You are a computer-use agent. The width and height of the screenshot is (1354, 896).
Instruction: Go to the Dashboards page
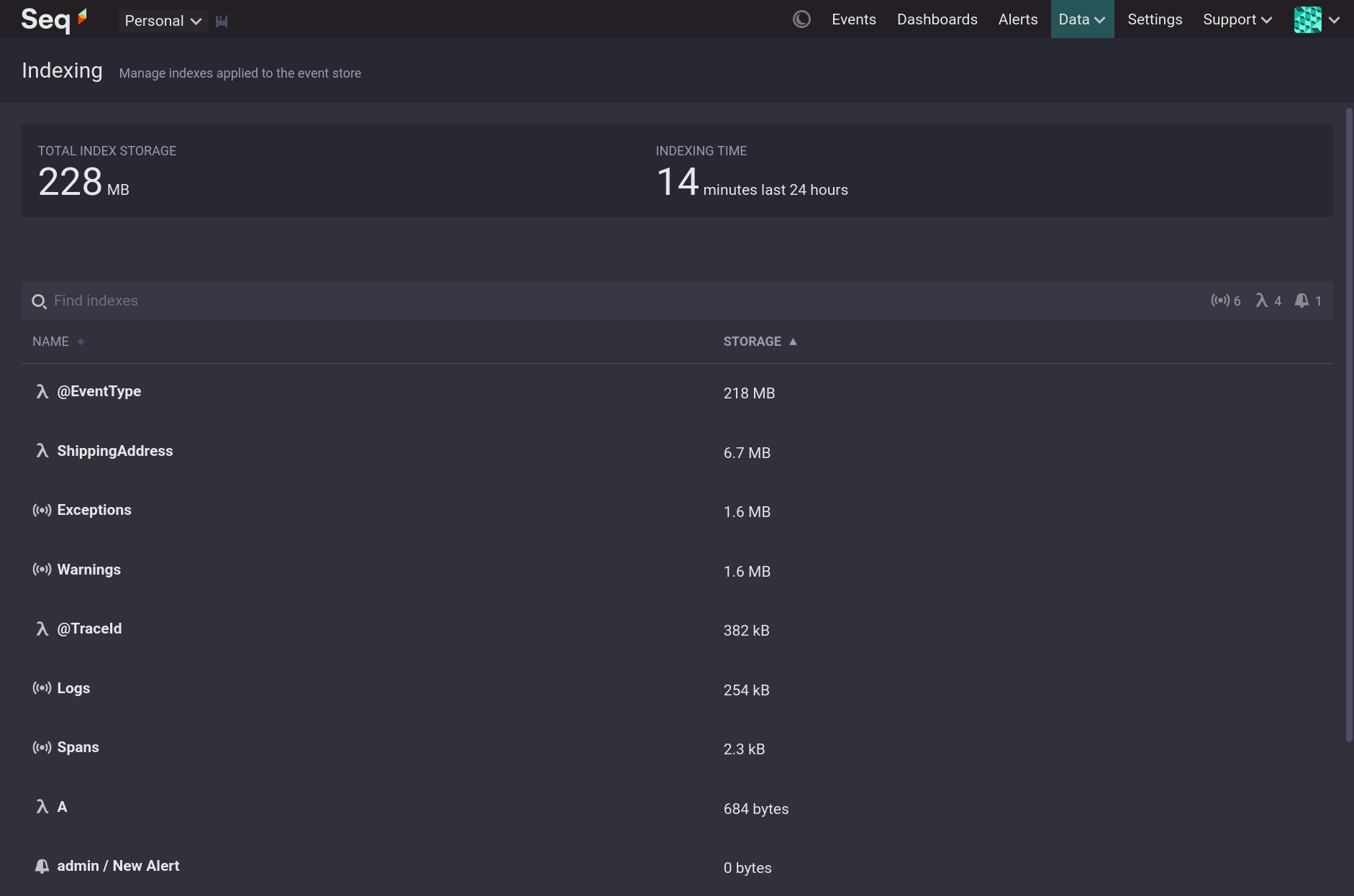[937, 19]
